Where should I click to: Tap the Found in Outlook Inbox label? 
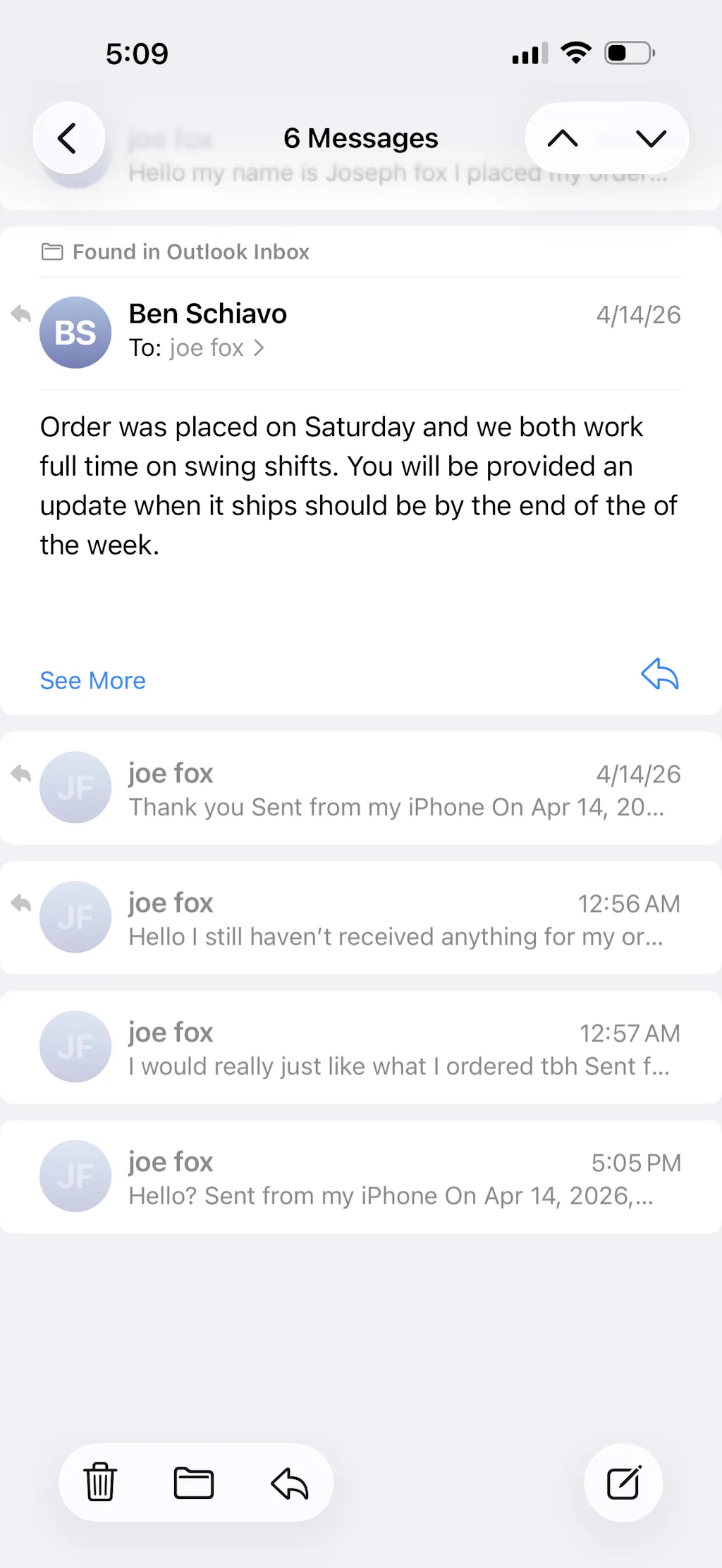[190, 252]
